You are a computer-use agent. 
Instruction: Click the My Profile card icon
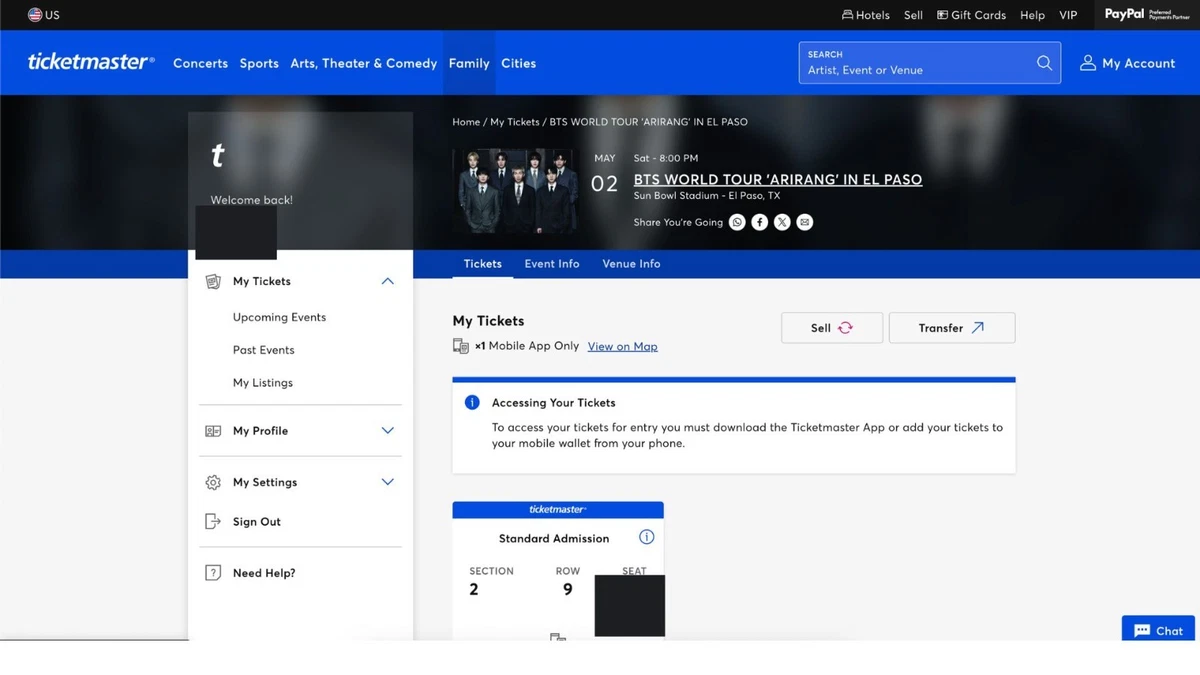coord(213,431)
